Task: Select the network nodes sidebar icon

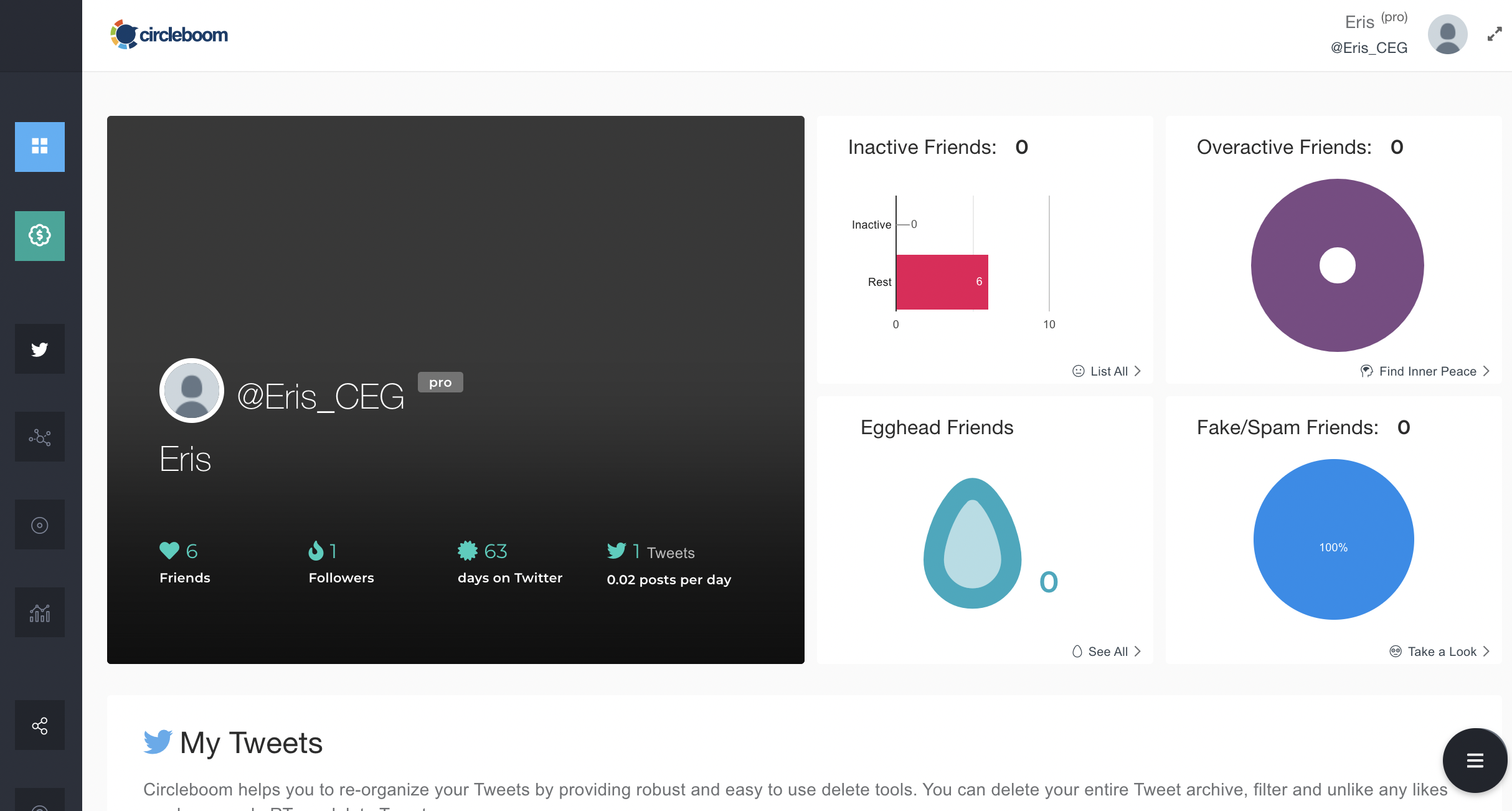Action: [40, 437]
